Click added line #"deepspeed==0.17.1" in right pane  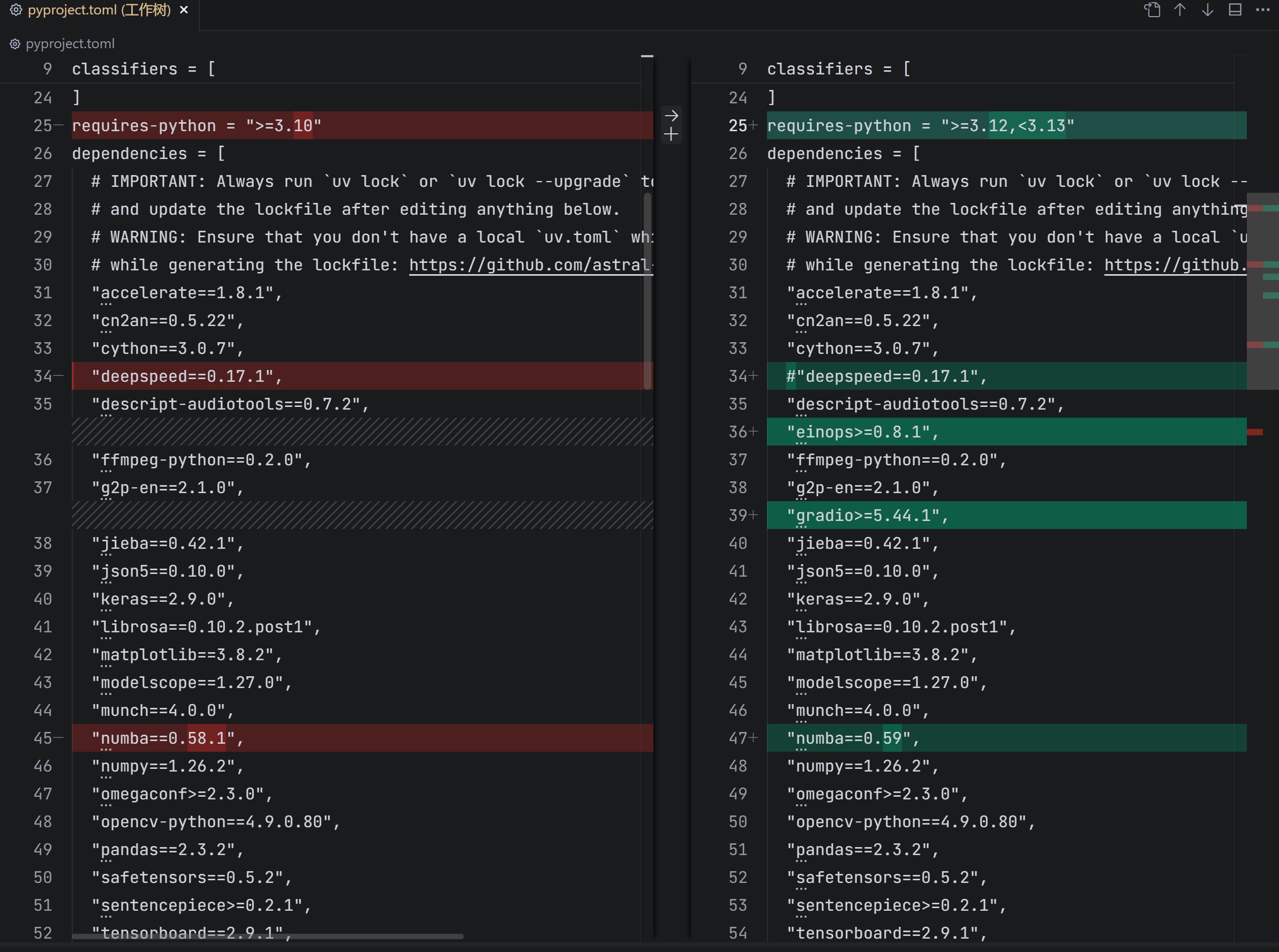pyautogui.click(x=1006, y=376)
